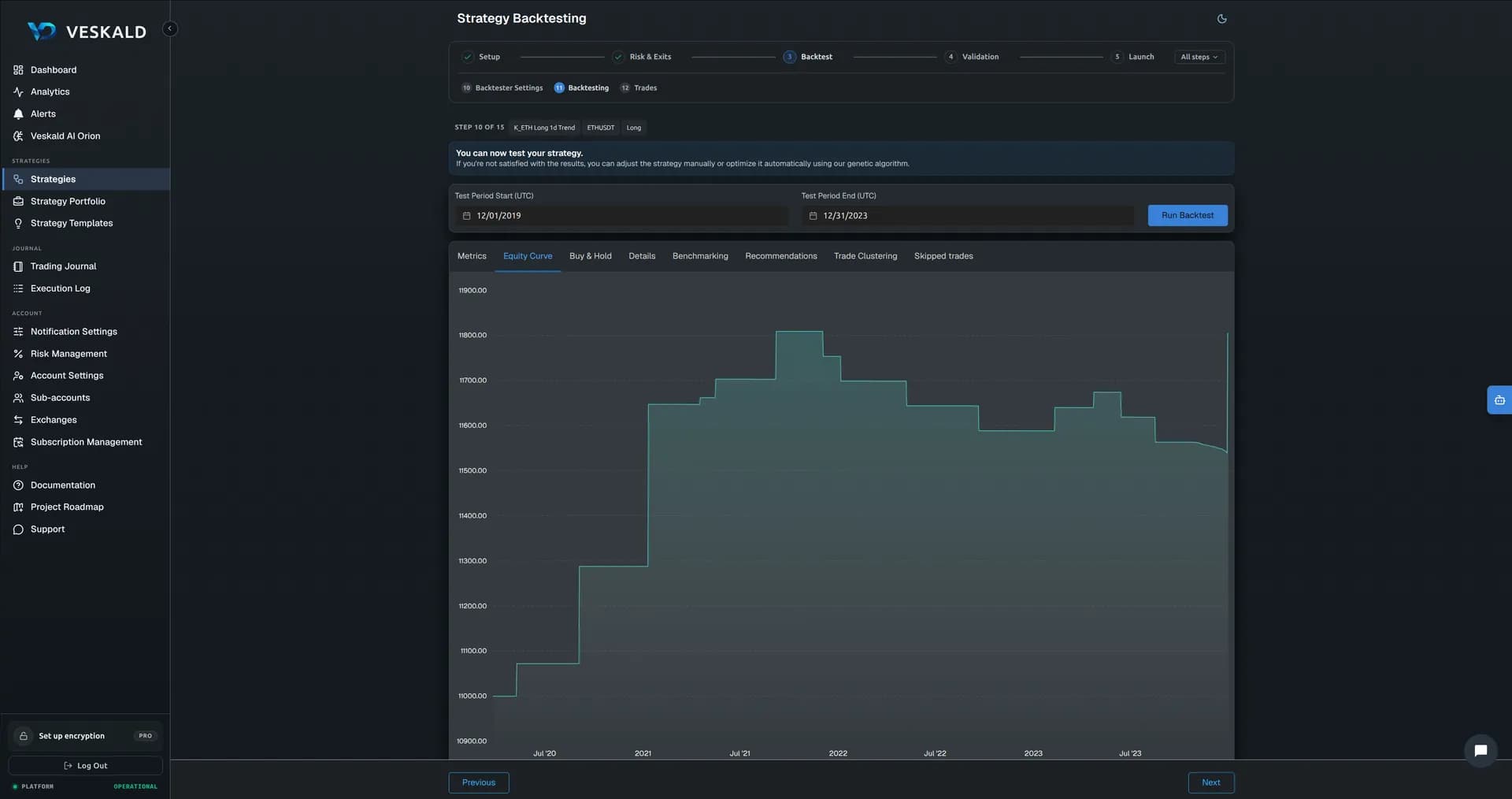Open the Recommendations tab
This screenshot has width=1512, height=799.
click(x=781, y=257)
